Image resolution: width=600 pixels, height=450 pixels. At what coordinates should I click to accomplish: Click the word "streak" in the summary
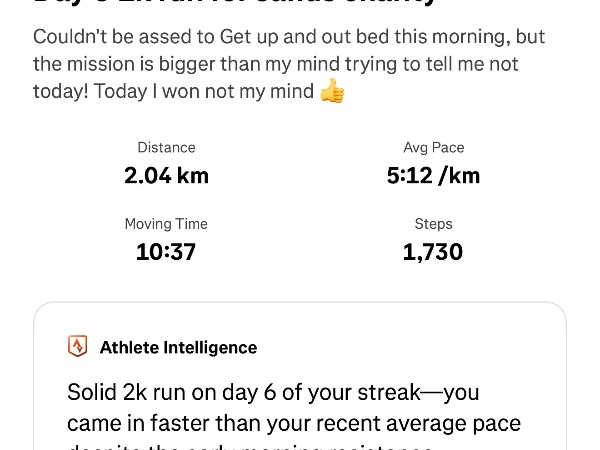click(389, 392)
